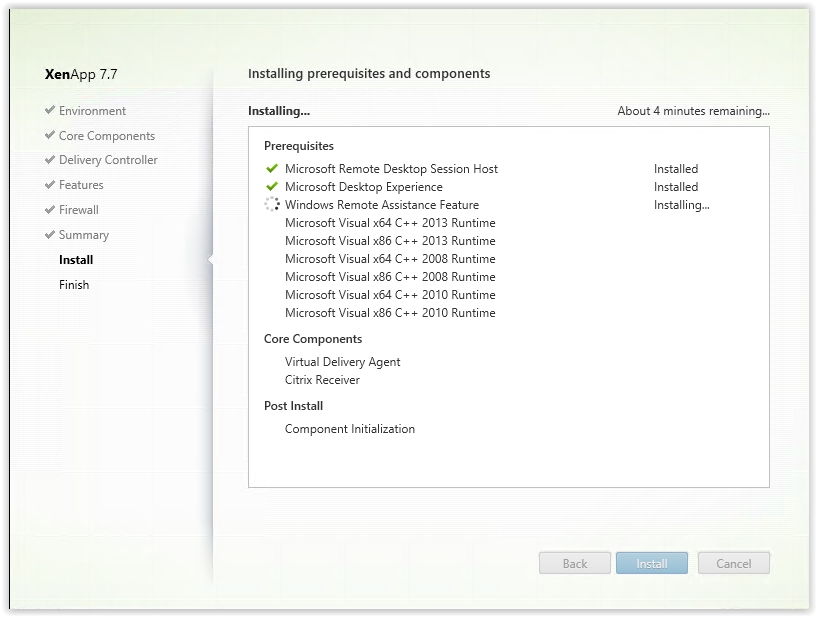The height and width of the screenshot is (617, 817).
Task: Select the Finish sidebar step
Action: click(74, 285)
